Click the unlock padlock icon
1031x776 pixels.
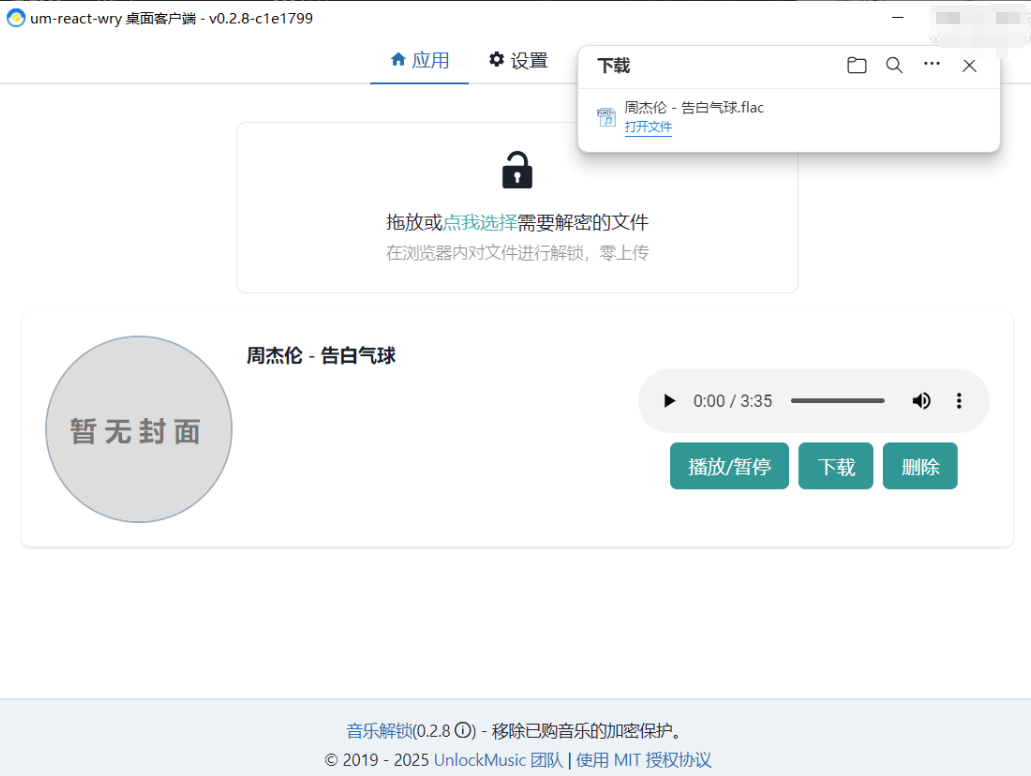(517, 170)
